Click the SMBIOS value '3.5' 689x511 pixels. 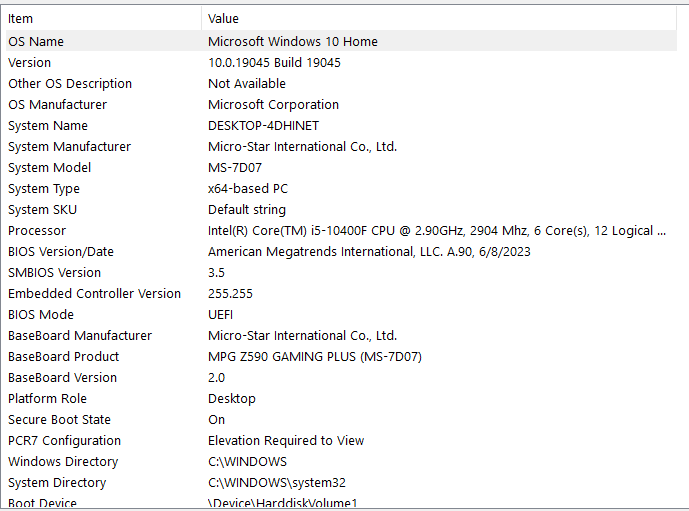[216, 273]
